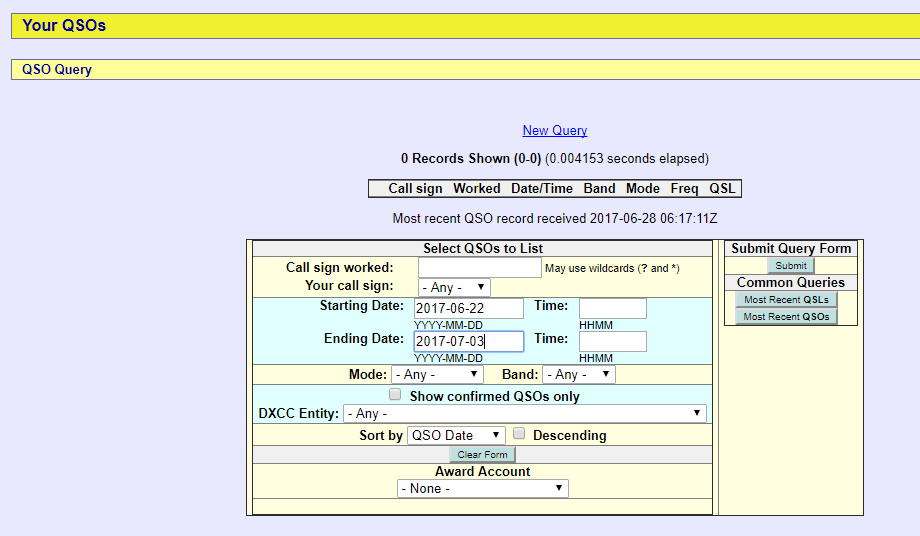This screenshot has width=920, height=536.
Task: Click the Worked column header
Action: tap(476, 188)
